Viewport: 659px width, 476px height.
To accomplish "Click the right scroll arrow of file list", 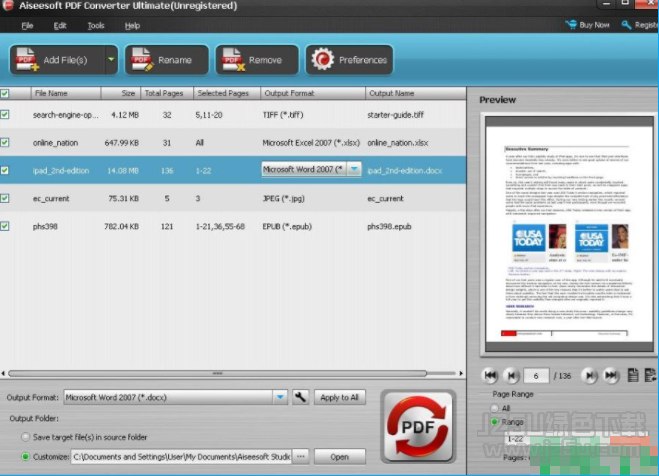I will (x=461, y=373).
